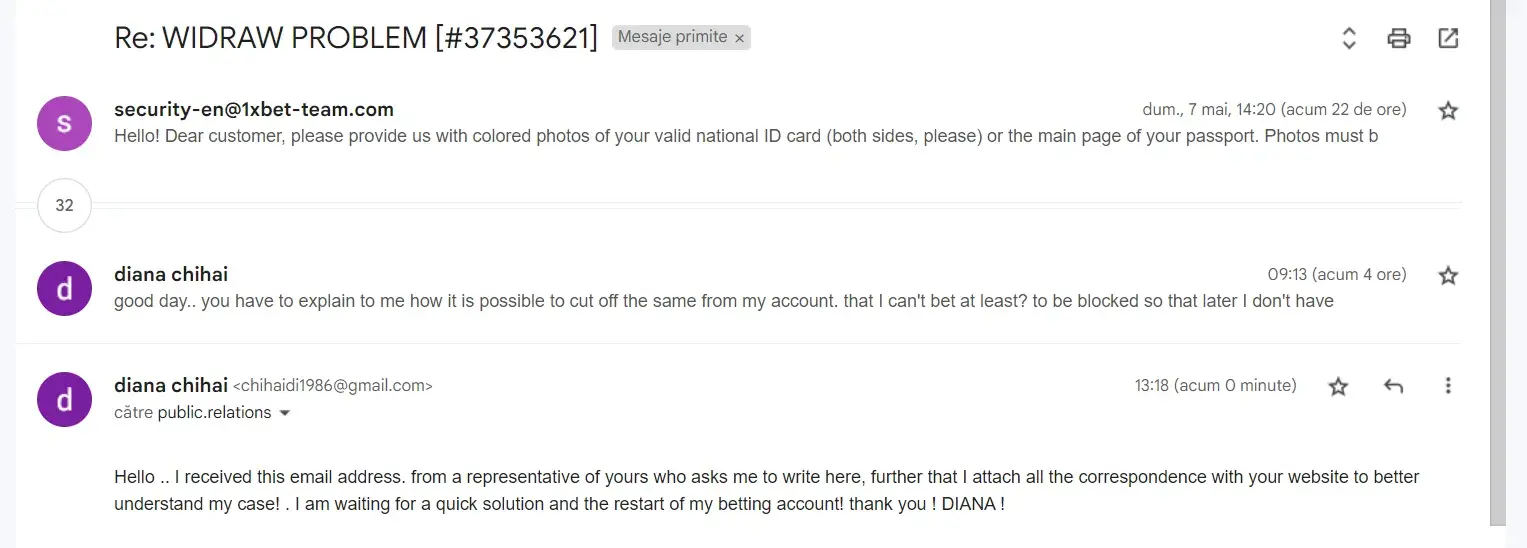Viewport: 1527px width, 548px height.
Task: Star the security-en@1xbet-team.com message
Action: pos(1447,111)
